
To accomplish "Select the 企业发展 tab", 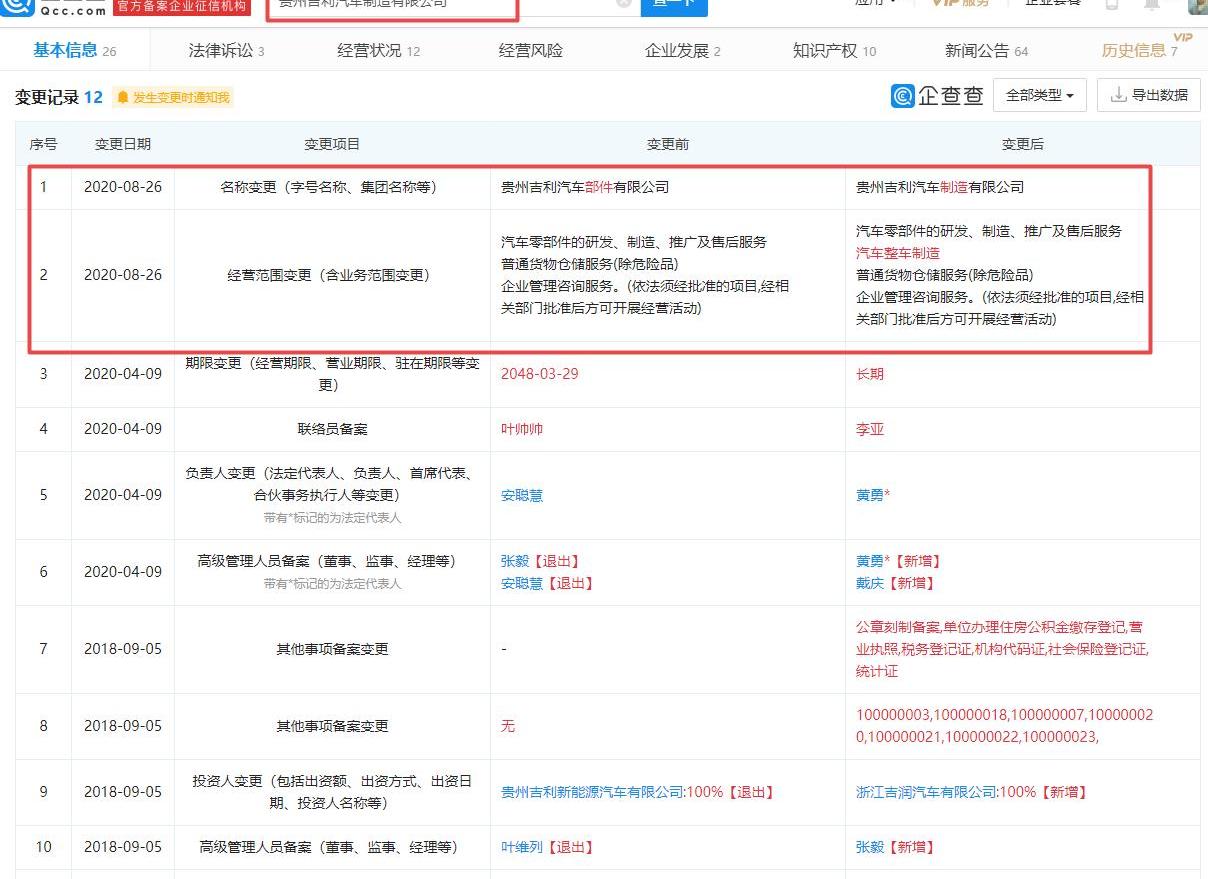I will pyautogui.click(x=683, y=50).
